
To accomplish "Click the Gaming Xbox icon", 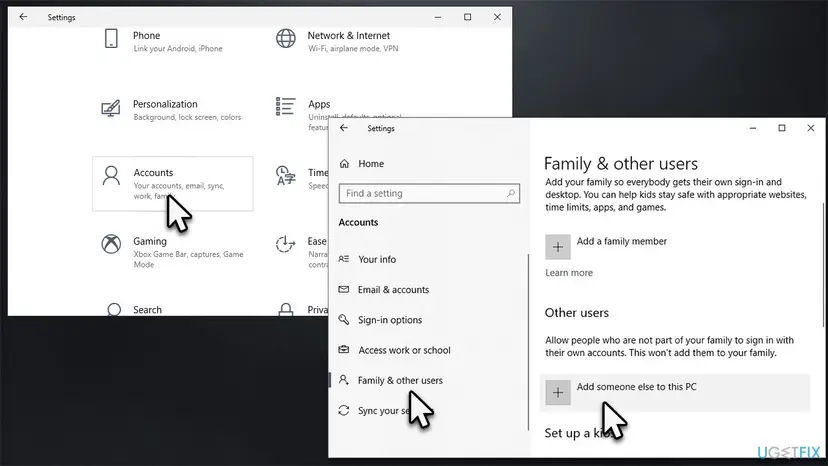I will click(x=111, y=244).
